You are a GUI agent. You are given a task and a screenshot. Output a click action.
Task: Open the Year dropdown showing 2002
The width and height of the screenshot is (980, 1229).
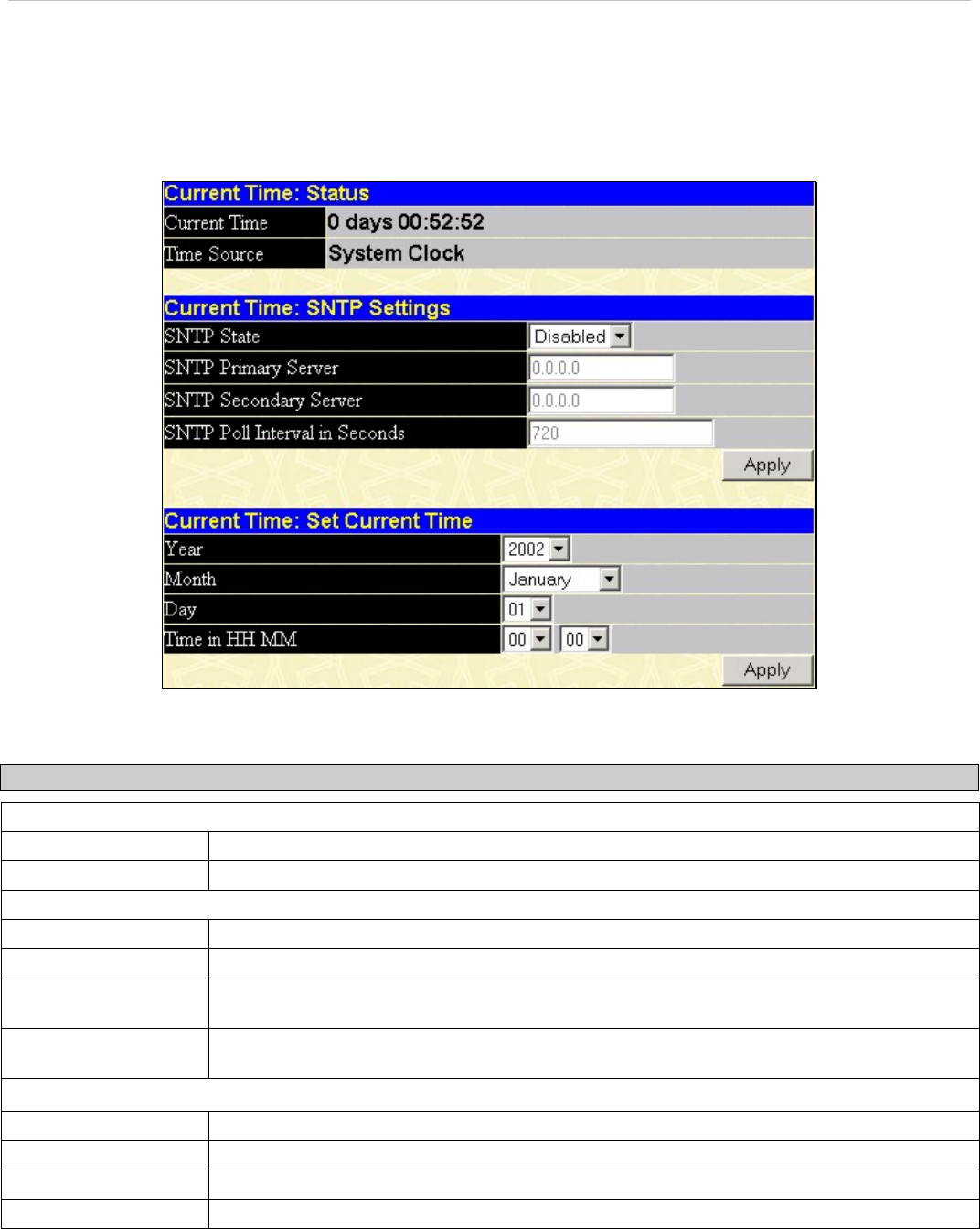coord(537,550)
